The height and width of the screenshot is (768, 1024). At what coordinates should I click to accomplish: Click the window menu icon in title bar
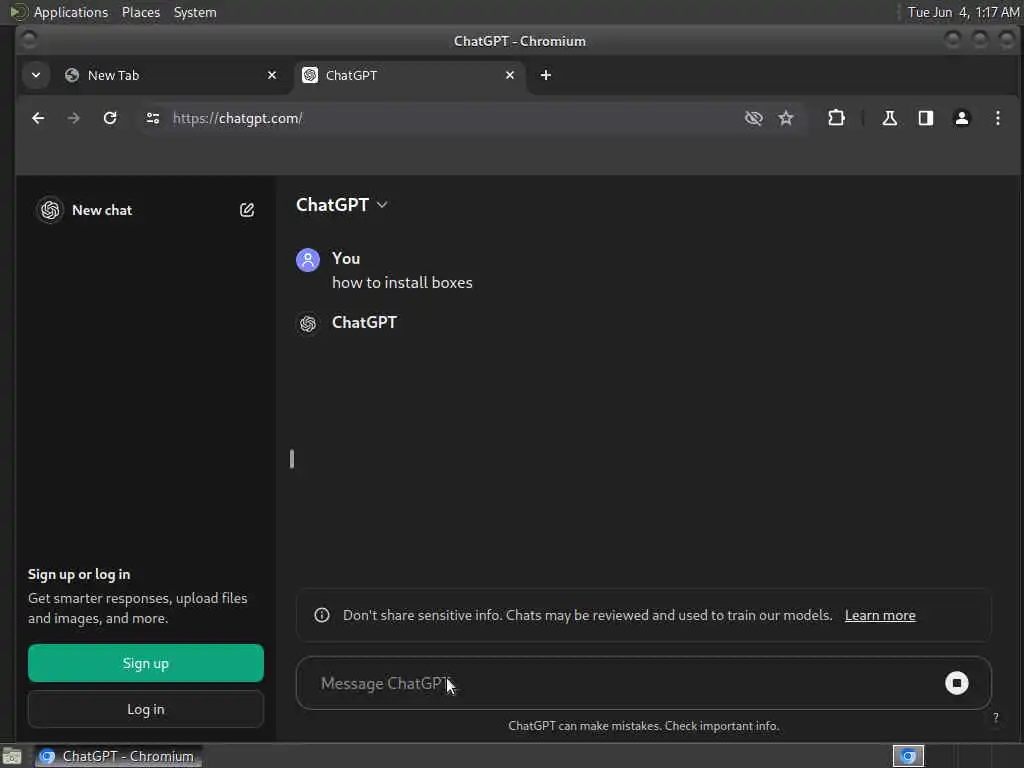click(29, 40)
